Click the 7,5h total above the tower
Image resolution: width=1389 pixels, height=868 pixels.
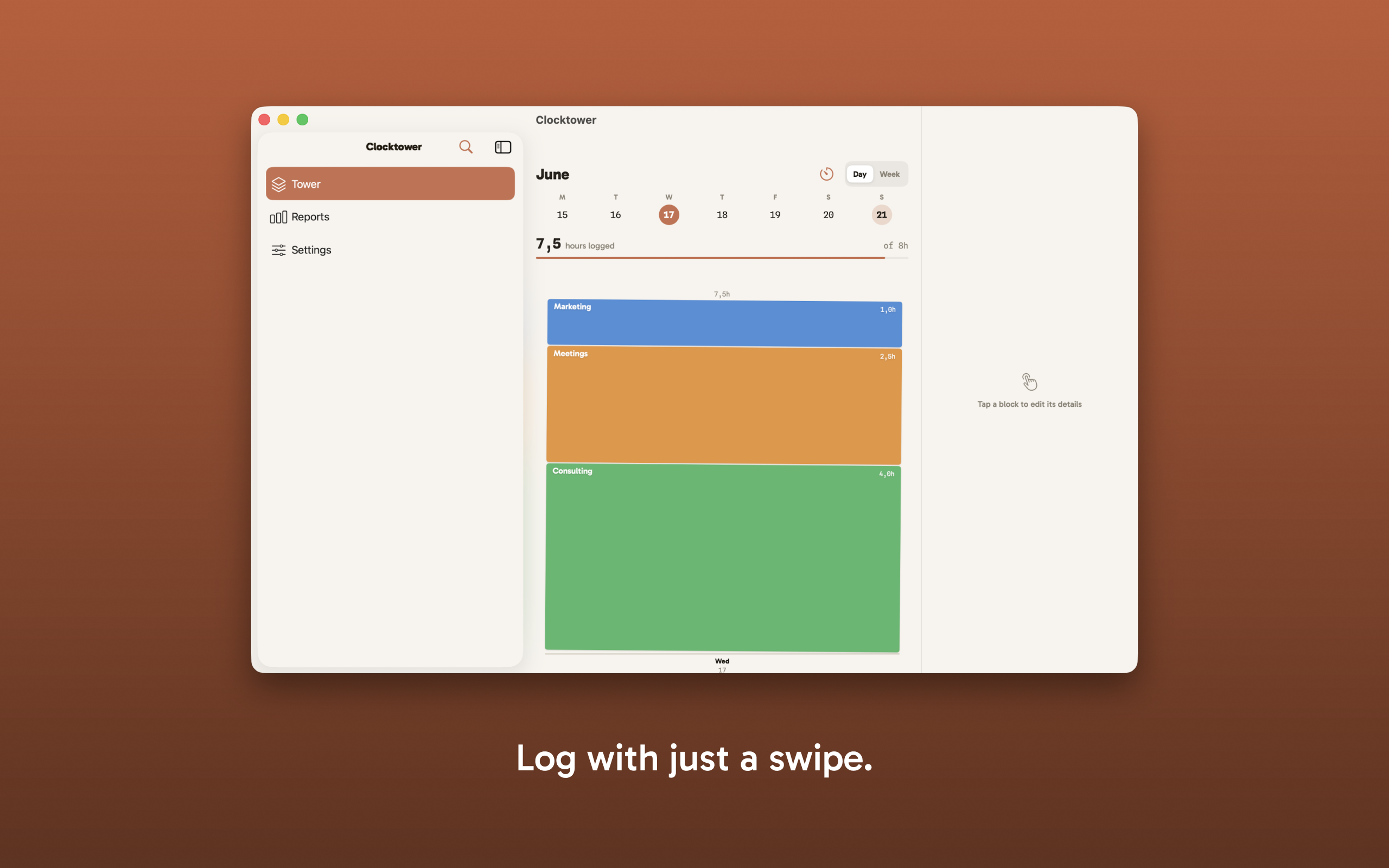[722, 294]
